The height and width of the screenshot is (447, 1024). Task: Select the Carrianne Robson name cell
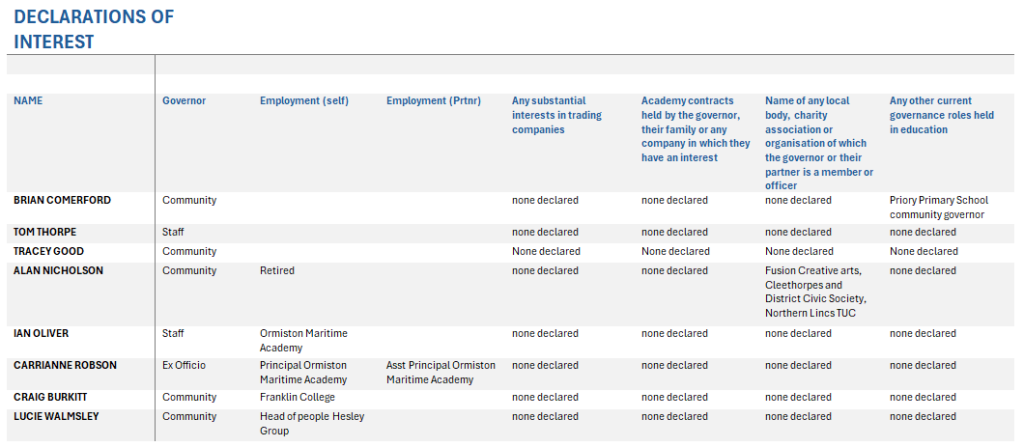65,365
